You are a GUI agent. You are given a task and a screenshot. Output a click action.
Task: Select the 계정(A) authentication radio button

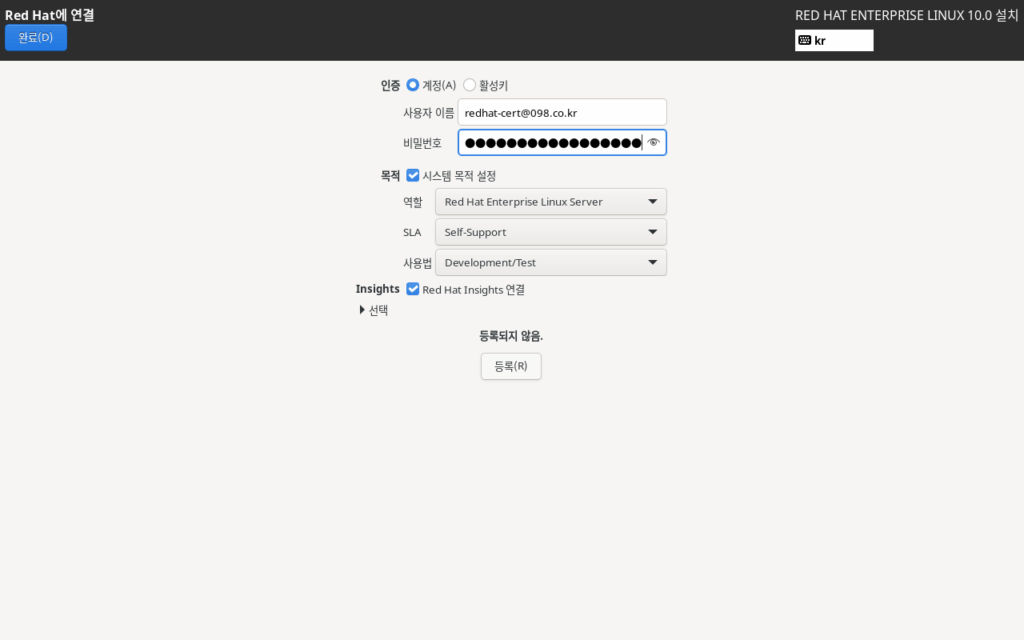tap(413, 86)
